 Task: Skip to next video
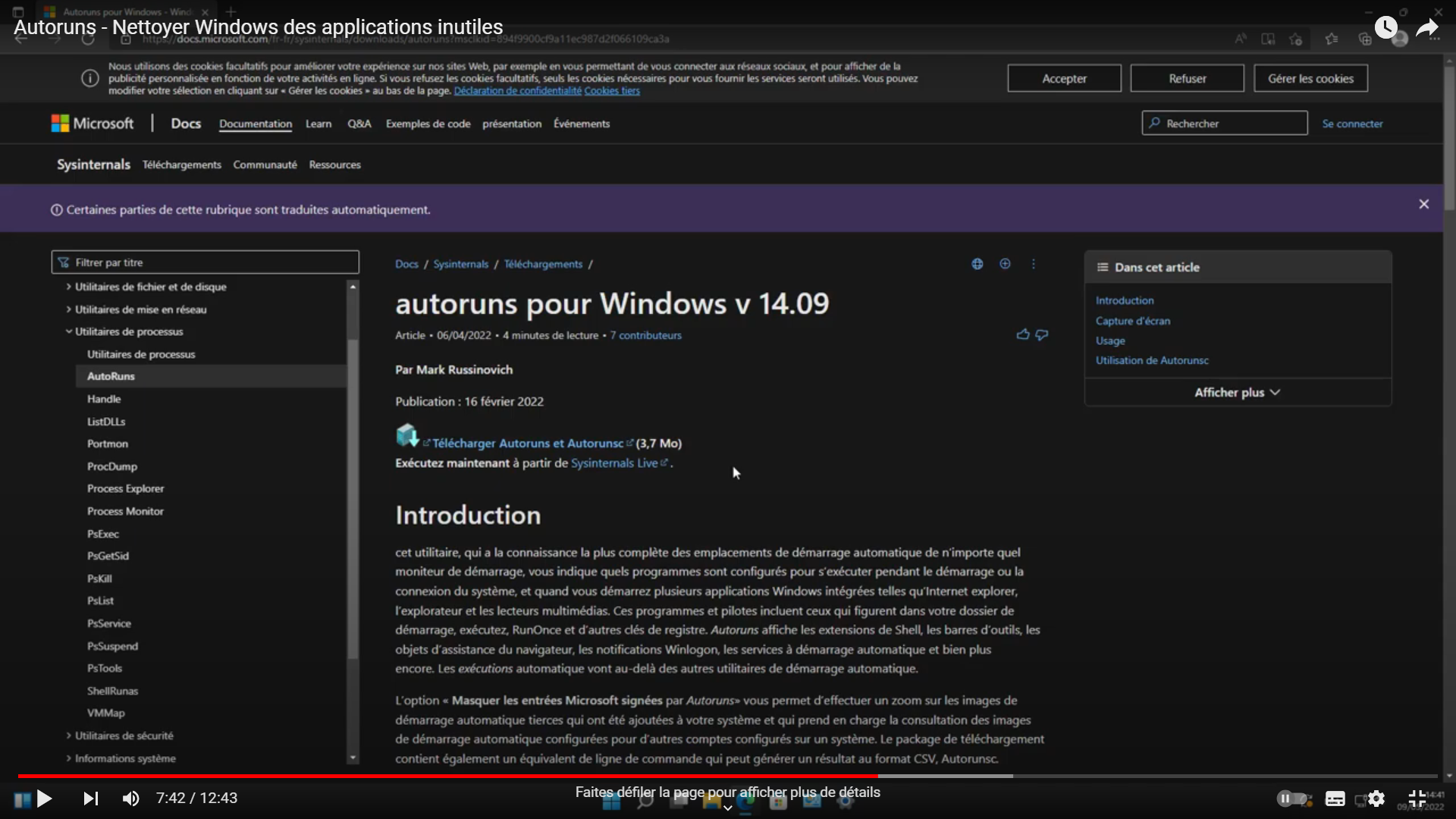coord(90,799)
